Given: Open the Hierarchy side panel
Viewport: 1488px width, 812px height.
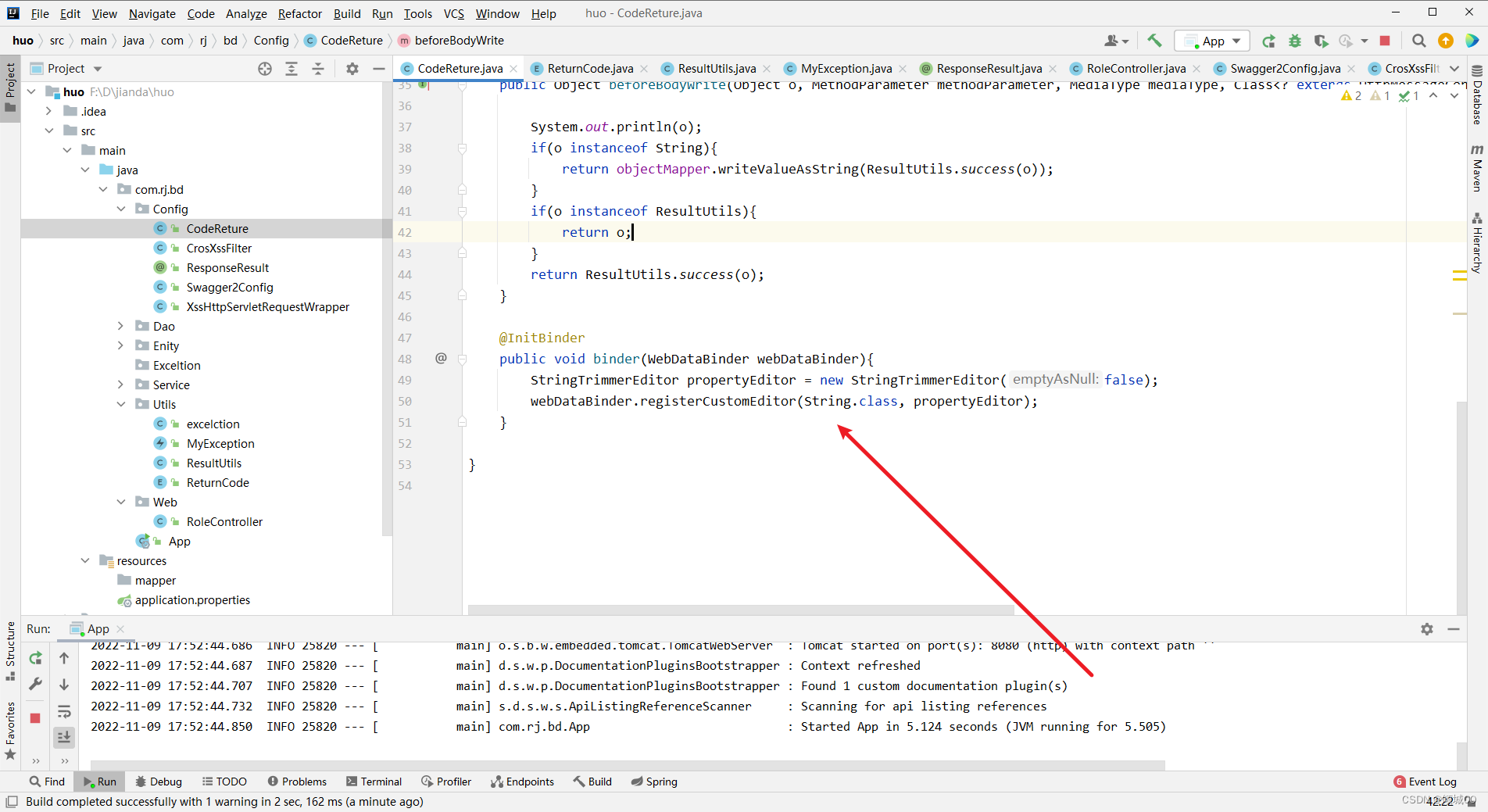Looking at the screenshot, I should pos(1477,242).
